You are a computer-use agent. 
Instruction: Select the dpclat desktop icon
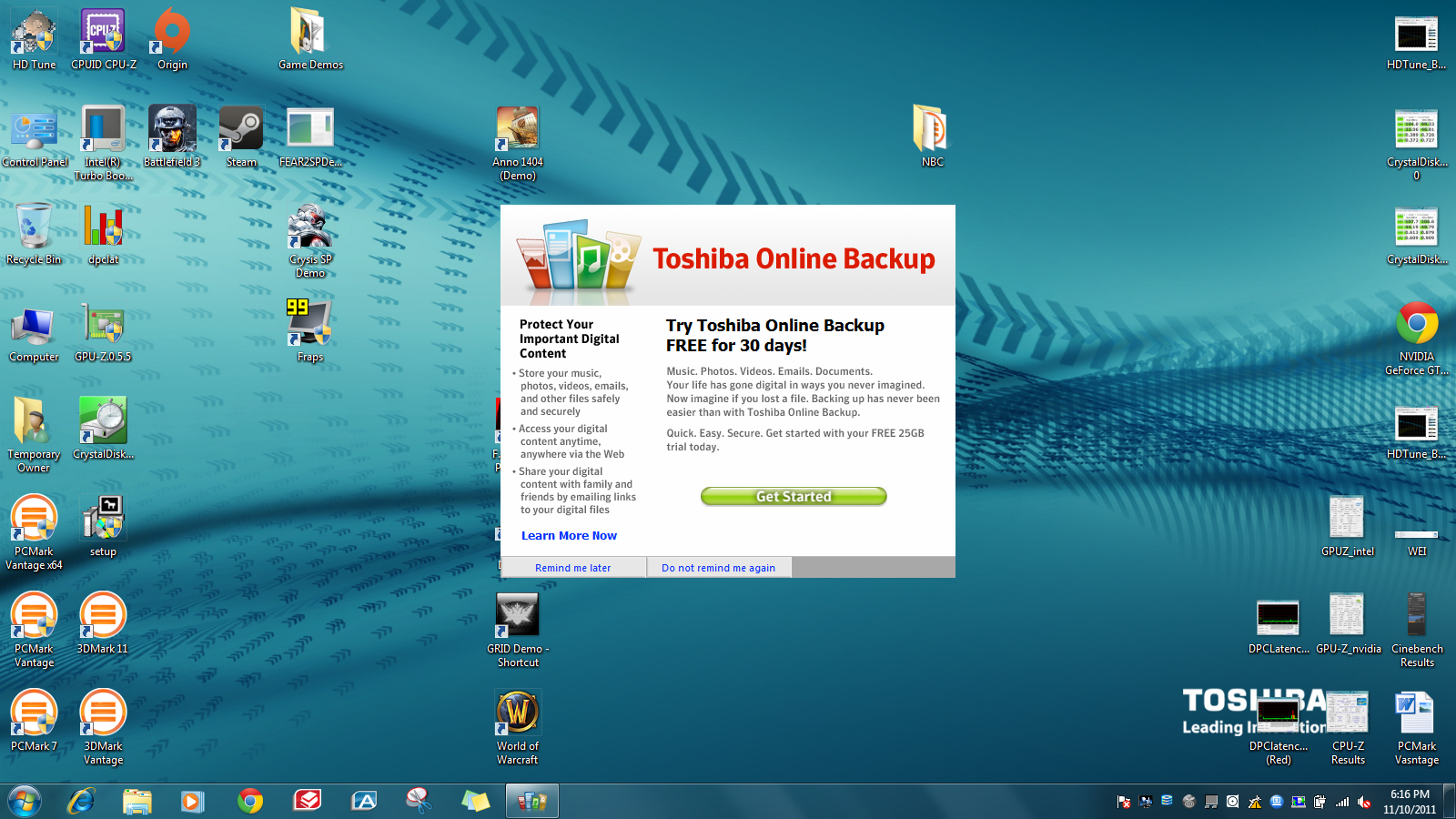(103, 234)
